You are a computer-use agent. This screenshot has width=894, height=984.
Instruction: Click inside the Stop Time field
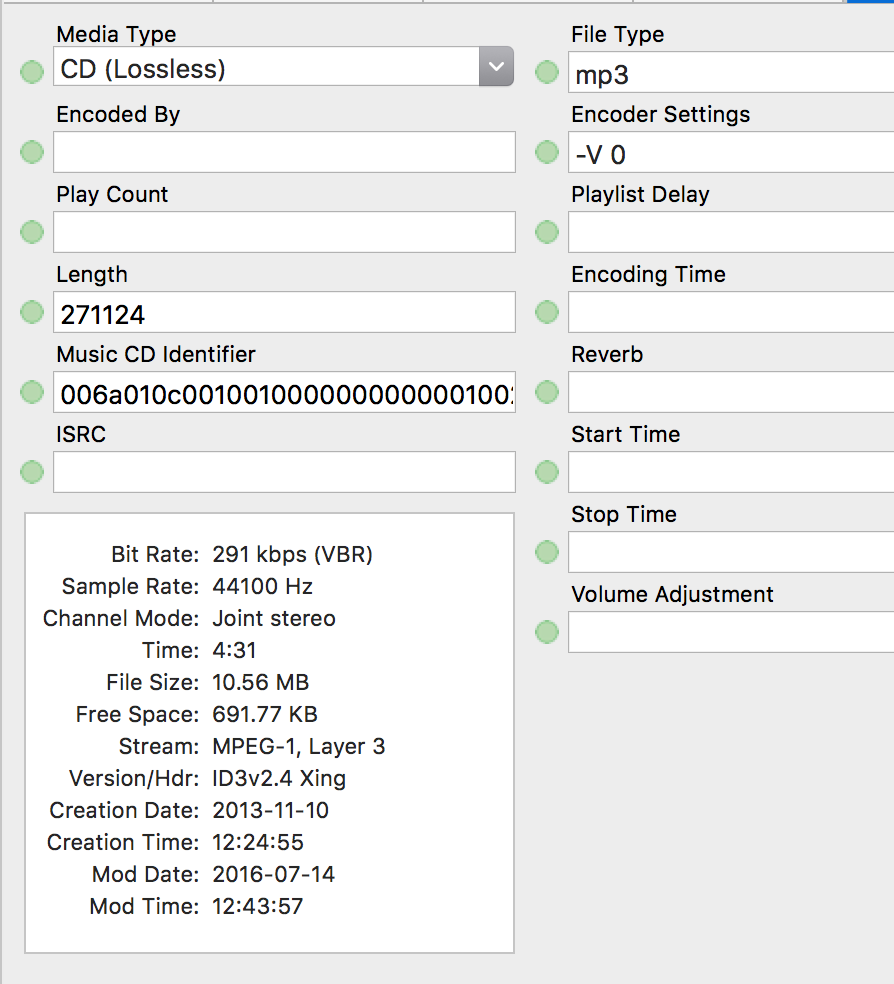click(730, 552)
